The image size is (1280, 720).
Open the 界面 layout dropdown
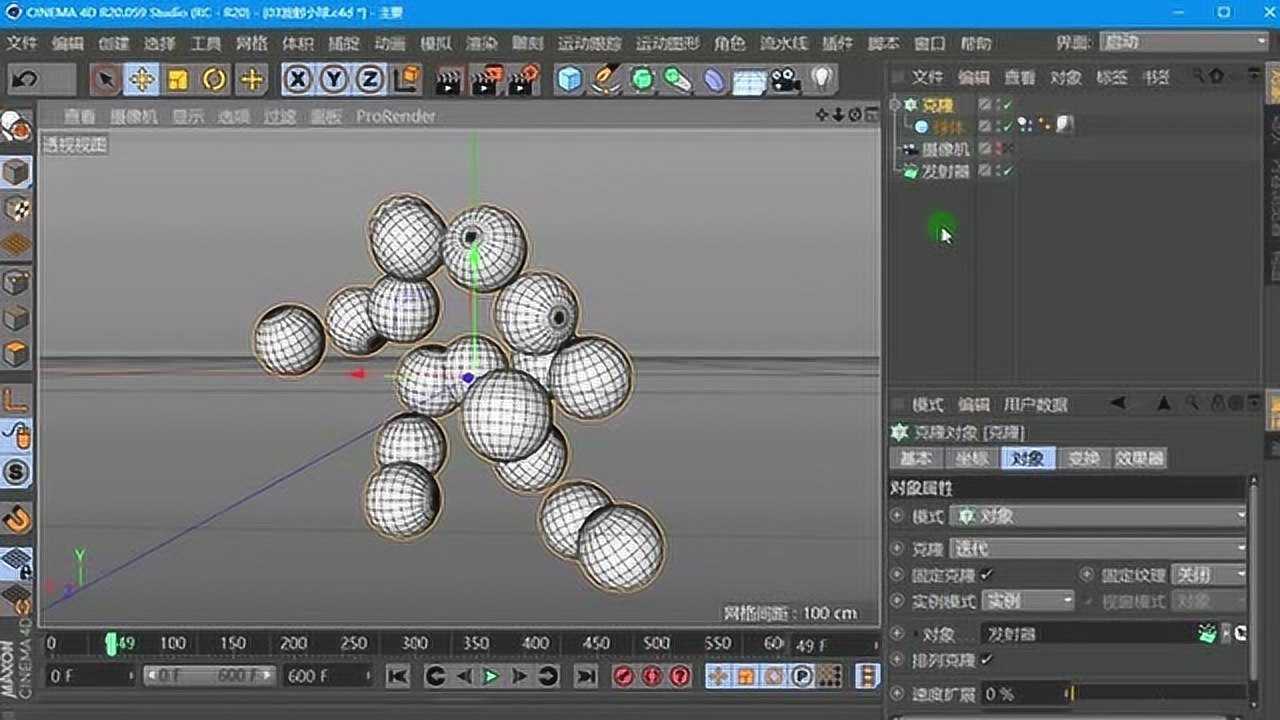[x=1184, y=42]
